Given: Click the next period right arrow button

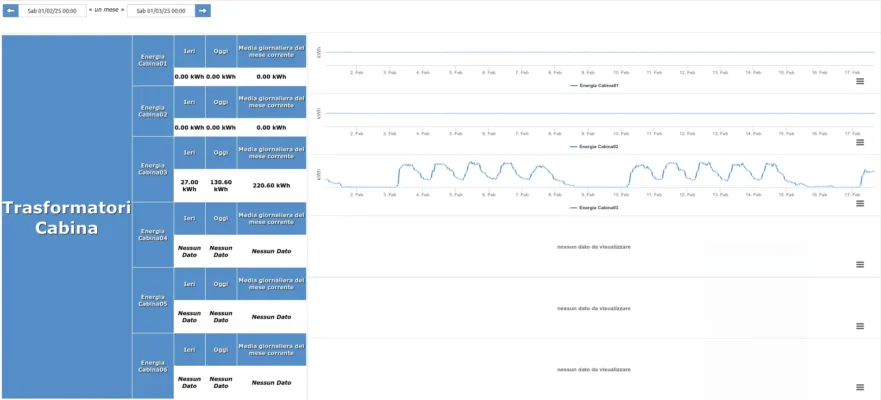Looking at the screenshot, I should pos(203,10).
